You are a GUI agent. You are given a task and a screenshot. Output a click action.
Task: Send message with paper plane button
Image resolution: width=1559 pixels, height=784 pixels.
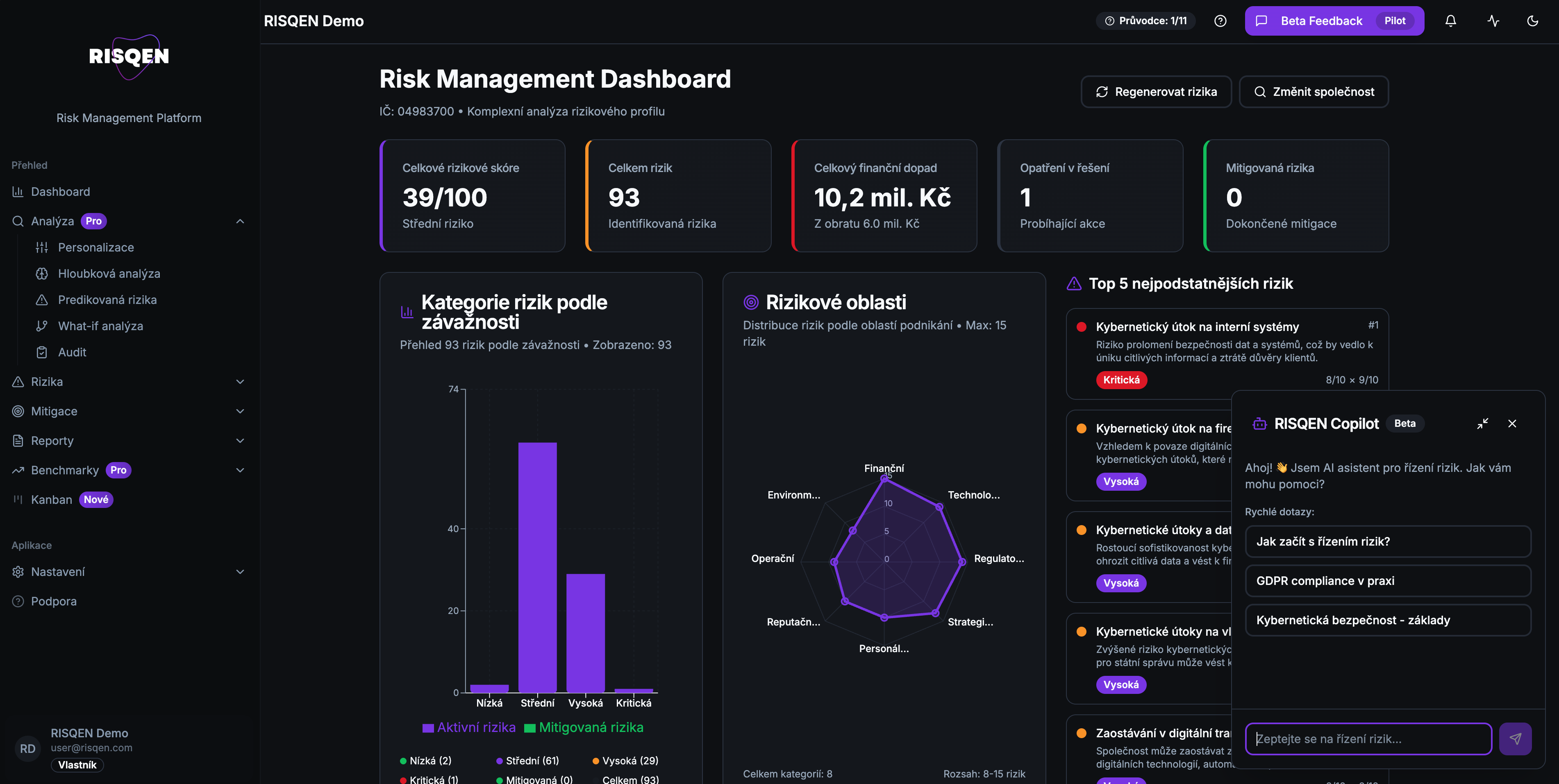coord(1515,739)
